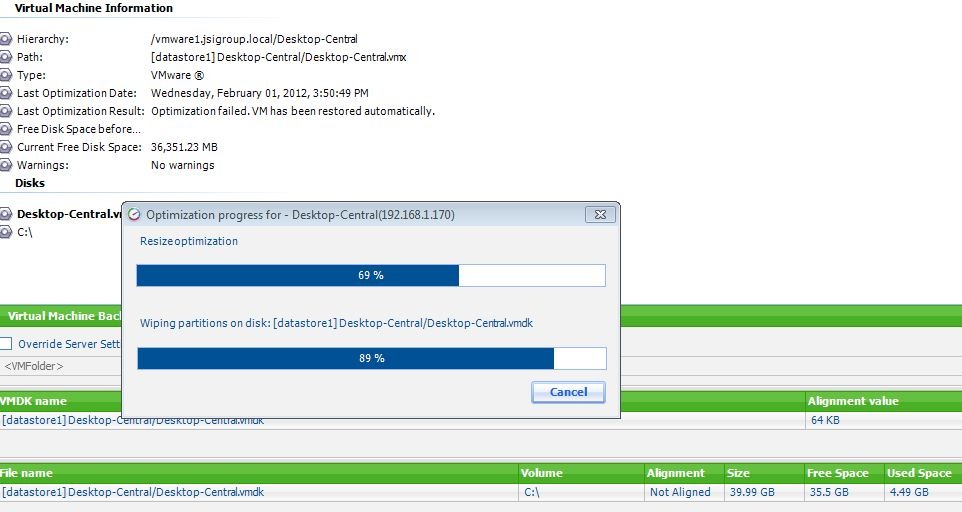Close the Optimization progress dialog
This screenshot has width=962, height=512.
[598, 214]
